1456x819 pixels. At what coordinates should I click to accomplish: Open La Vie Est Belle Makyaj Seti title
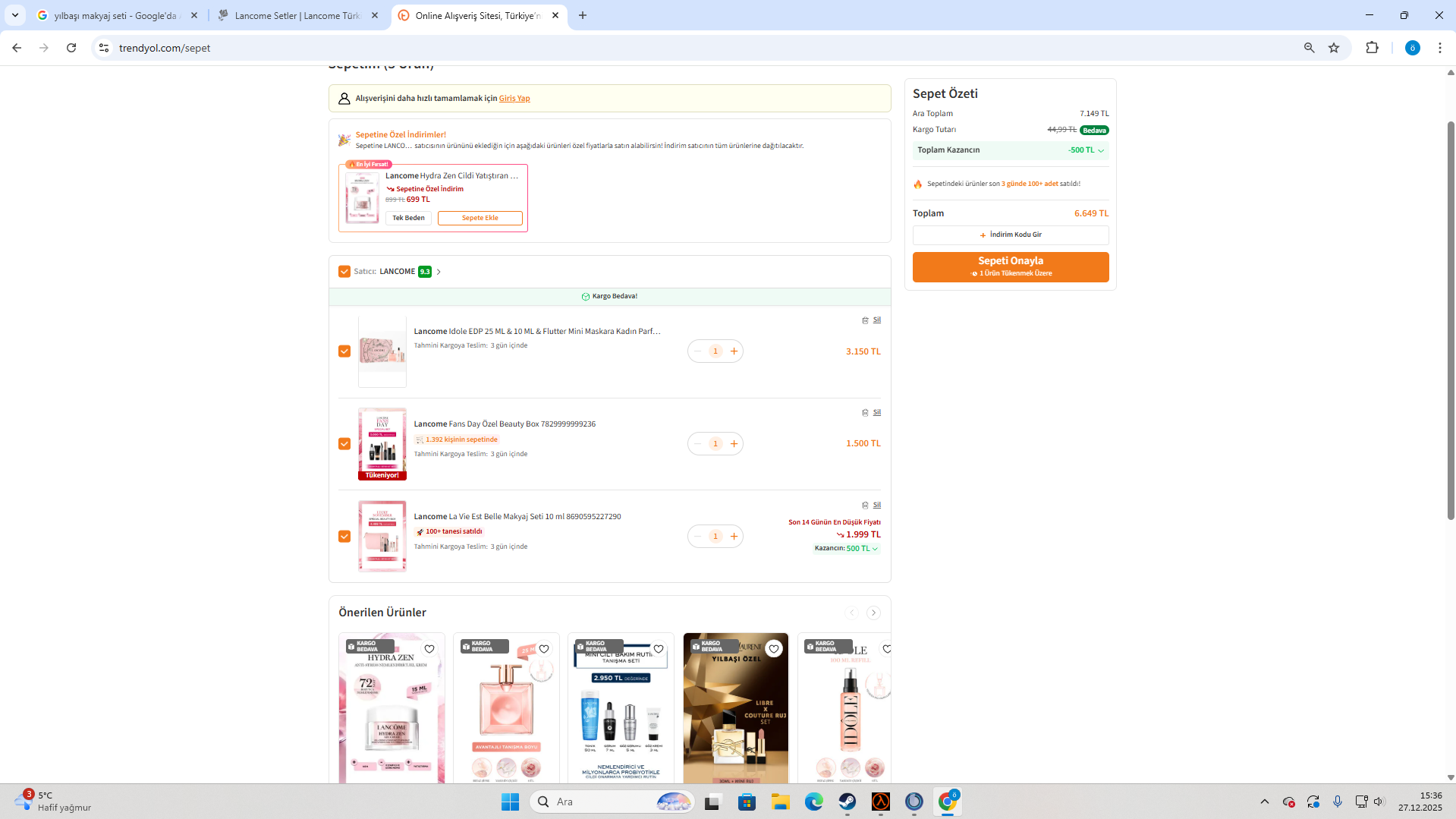(x=517, y=517)
